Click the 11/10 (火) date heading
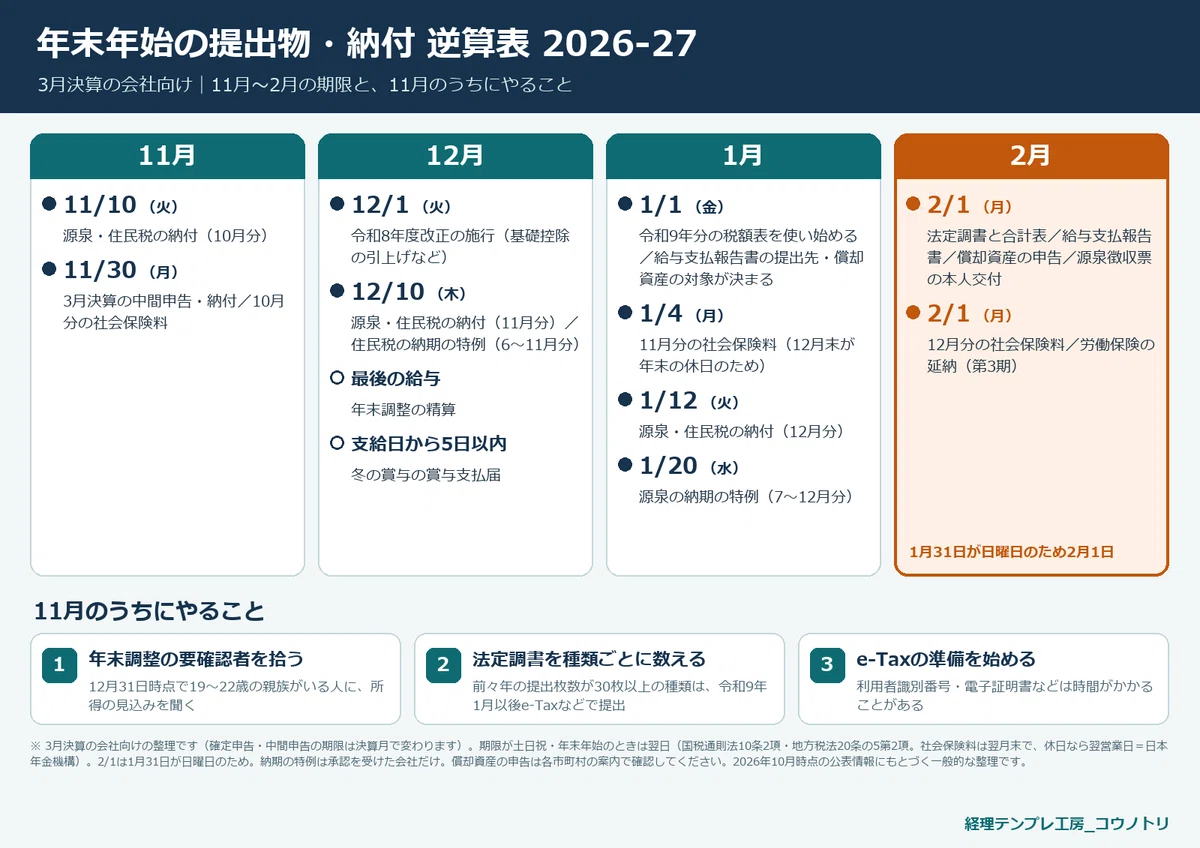 pyautogui.click(x=120, y=206)
